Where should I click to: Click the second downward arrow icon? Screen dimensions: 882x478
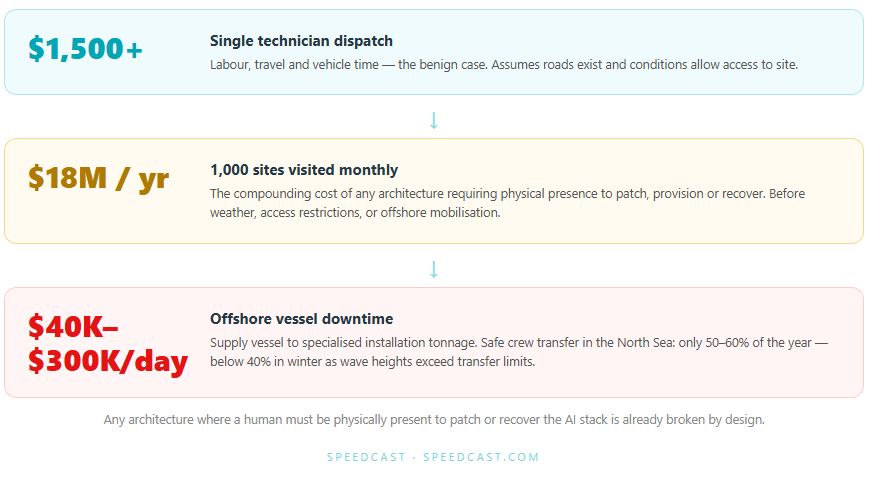point(434,269)
